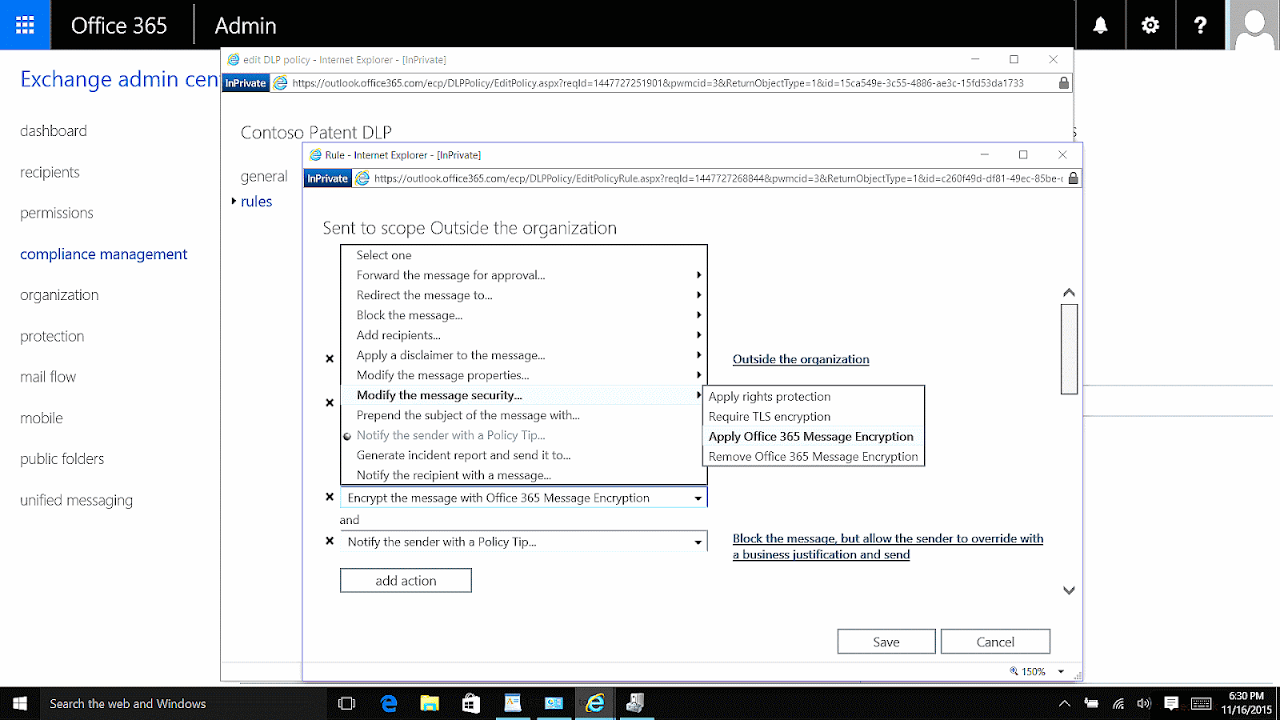Viewport: 1280px width, 720px height.
Task: Select Apply rights protection from the submenu
Action: coord(814,397)
